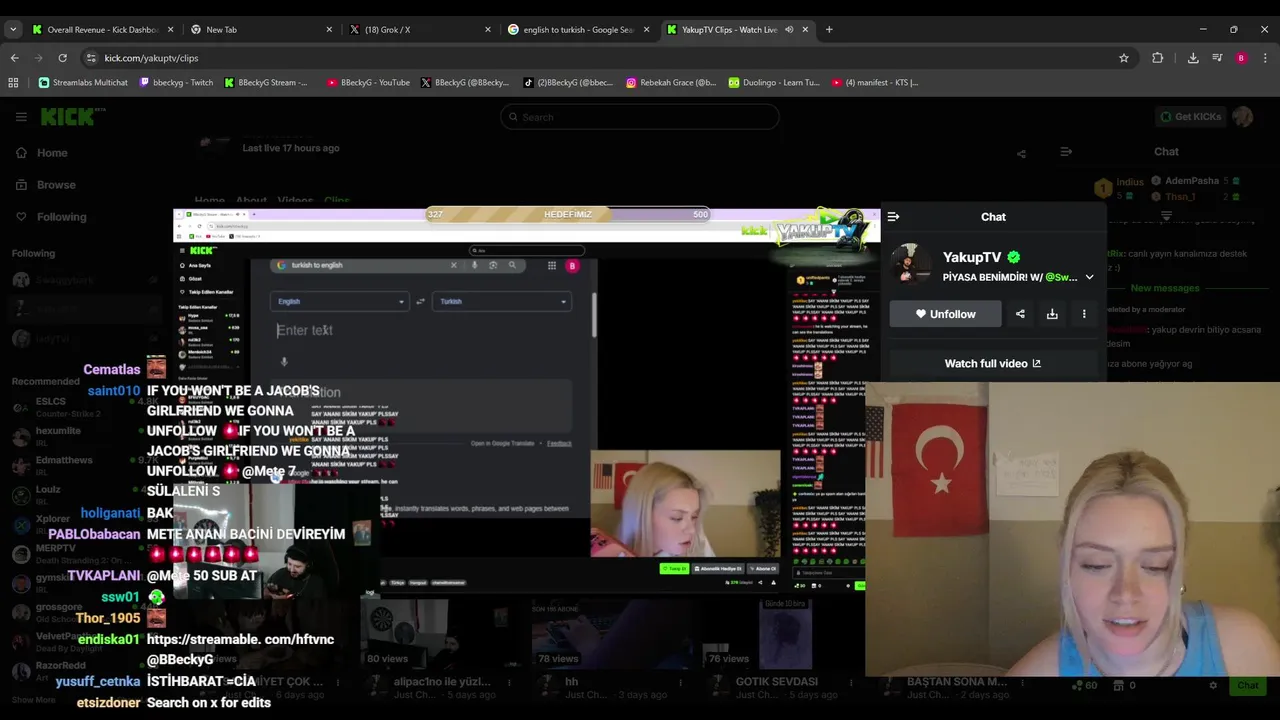Open clip more options menu
1280x720 pixels.
coord(1084,314)
